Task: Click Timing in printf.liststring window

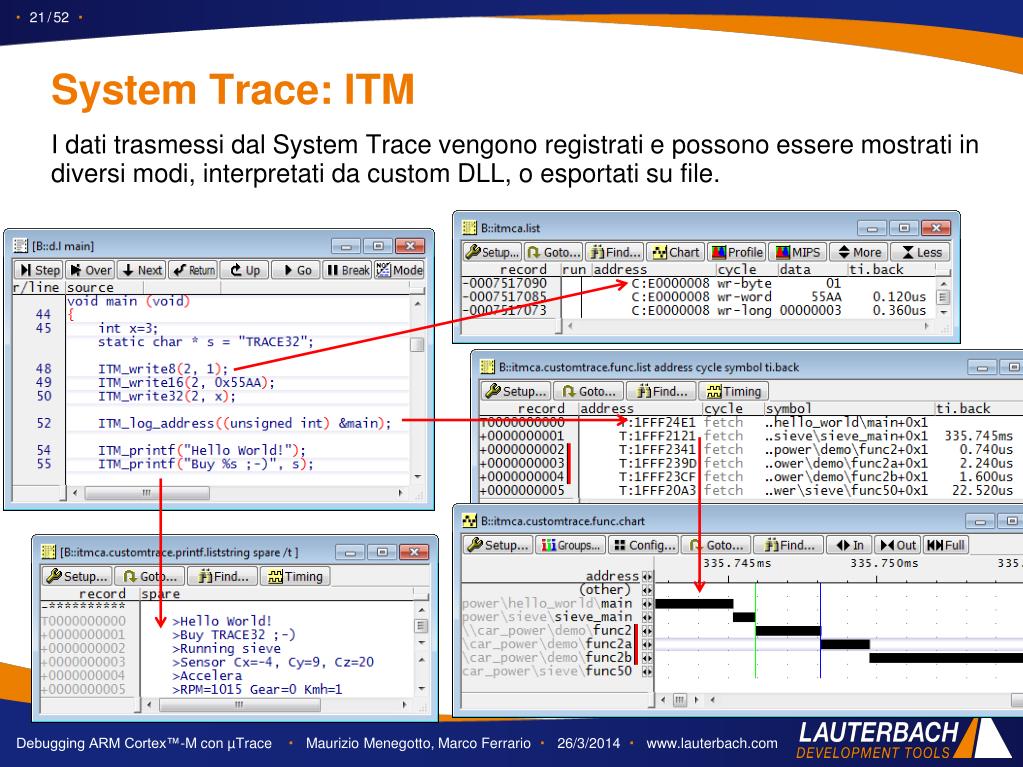Action: 295,576
